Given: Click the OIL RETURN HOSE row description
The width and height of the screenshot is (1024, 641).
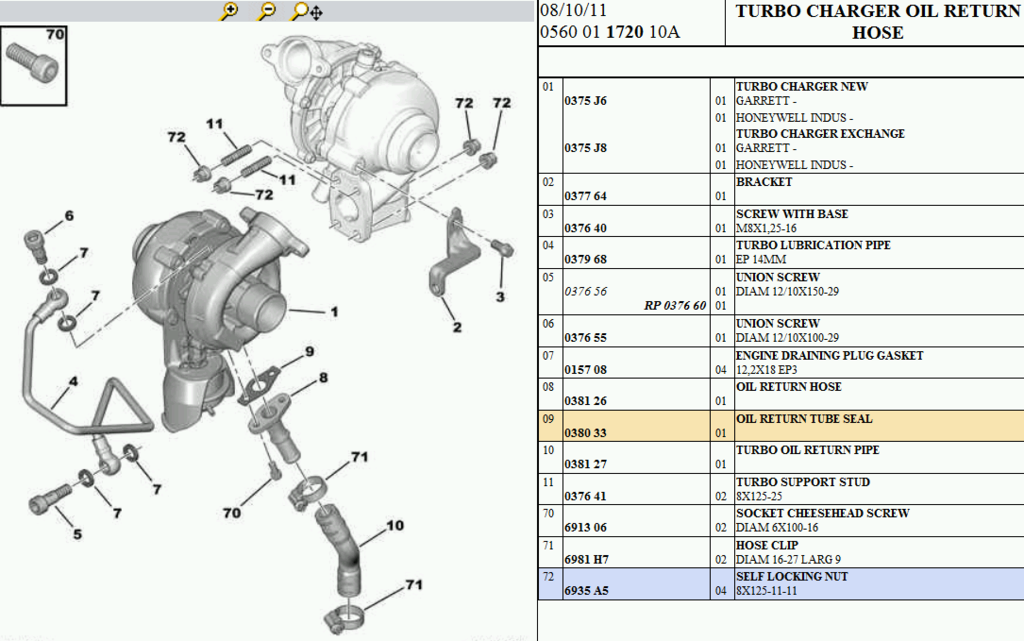Looking at the screenshot, I should tap(789, 386).
